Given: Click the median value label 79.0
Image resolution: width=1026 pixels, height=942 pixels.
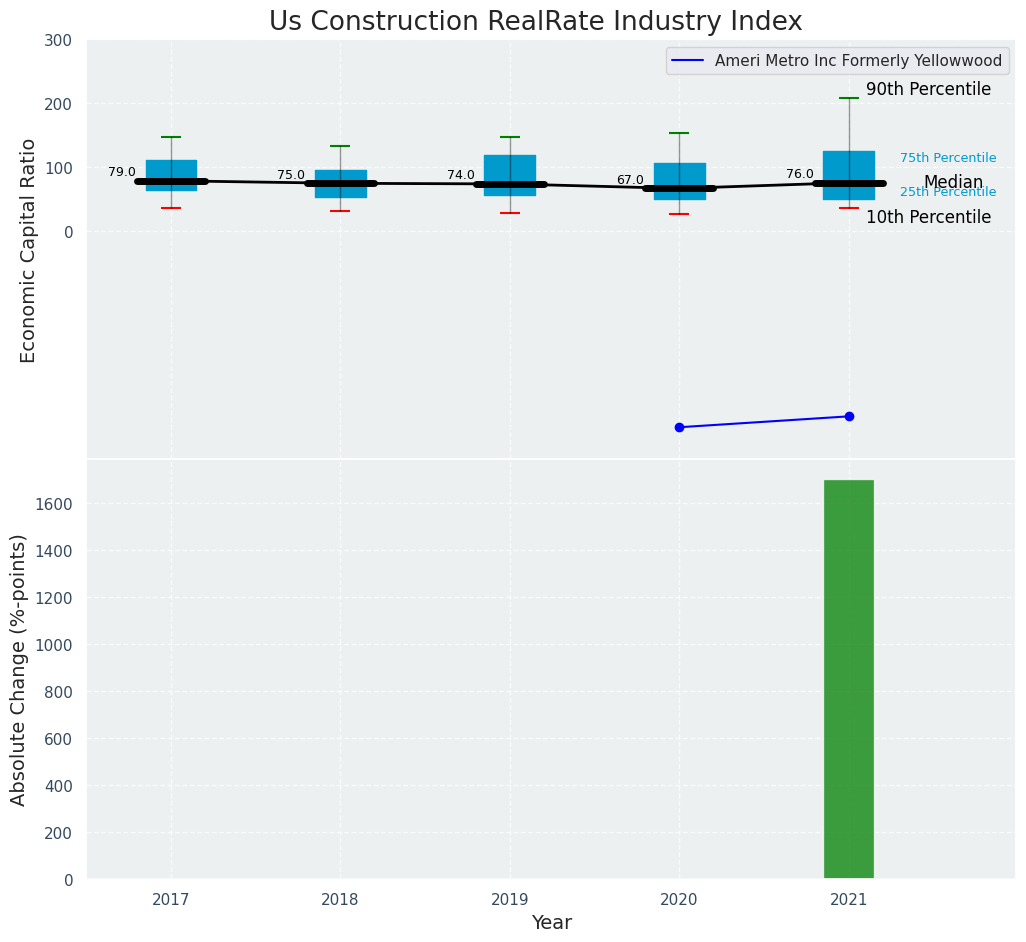Looking at the screenshot, I should [x=122, y=172].
